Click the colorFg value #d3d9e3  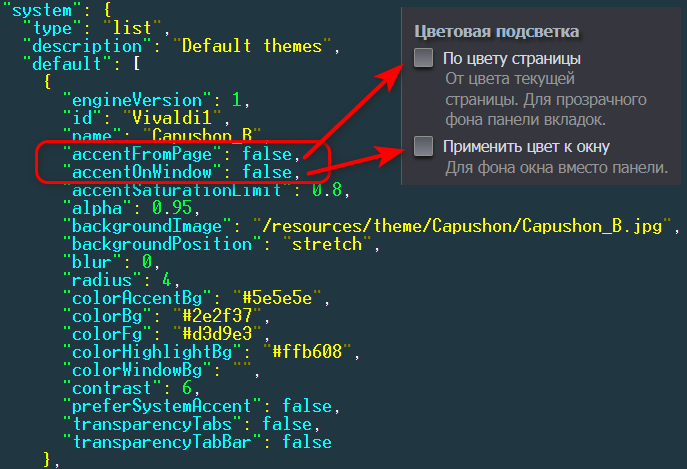217,334
